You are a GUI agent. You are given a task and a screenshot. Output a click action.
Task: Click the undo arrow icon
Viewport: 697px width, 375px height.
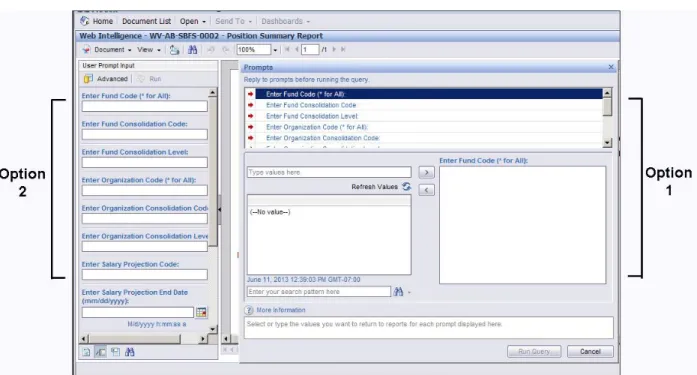(211, 50)
